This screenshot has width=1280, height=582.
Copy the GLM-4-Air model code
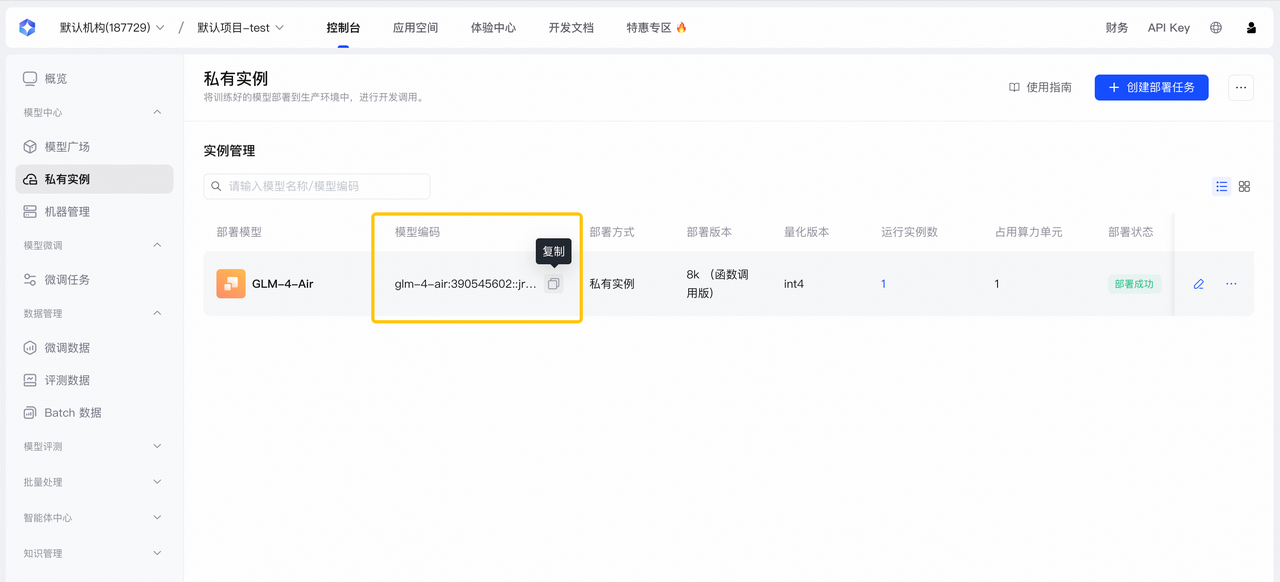pos(554,284)
